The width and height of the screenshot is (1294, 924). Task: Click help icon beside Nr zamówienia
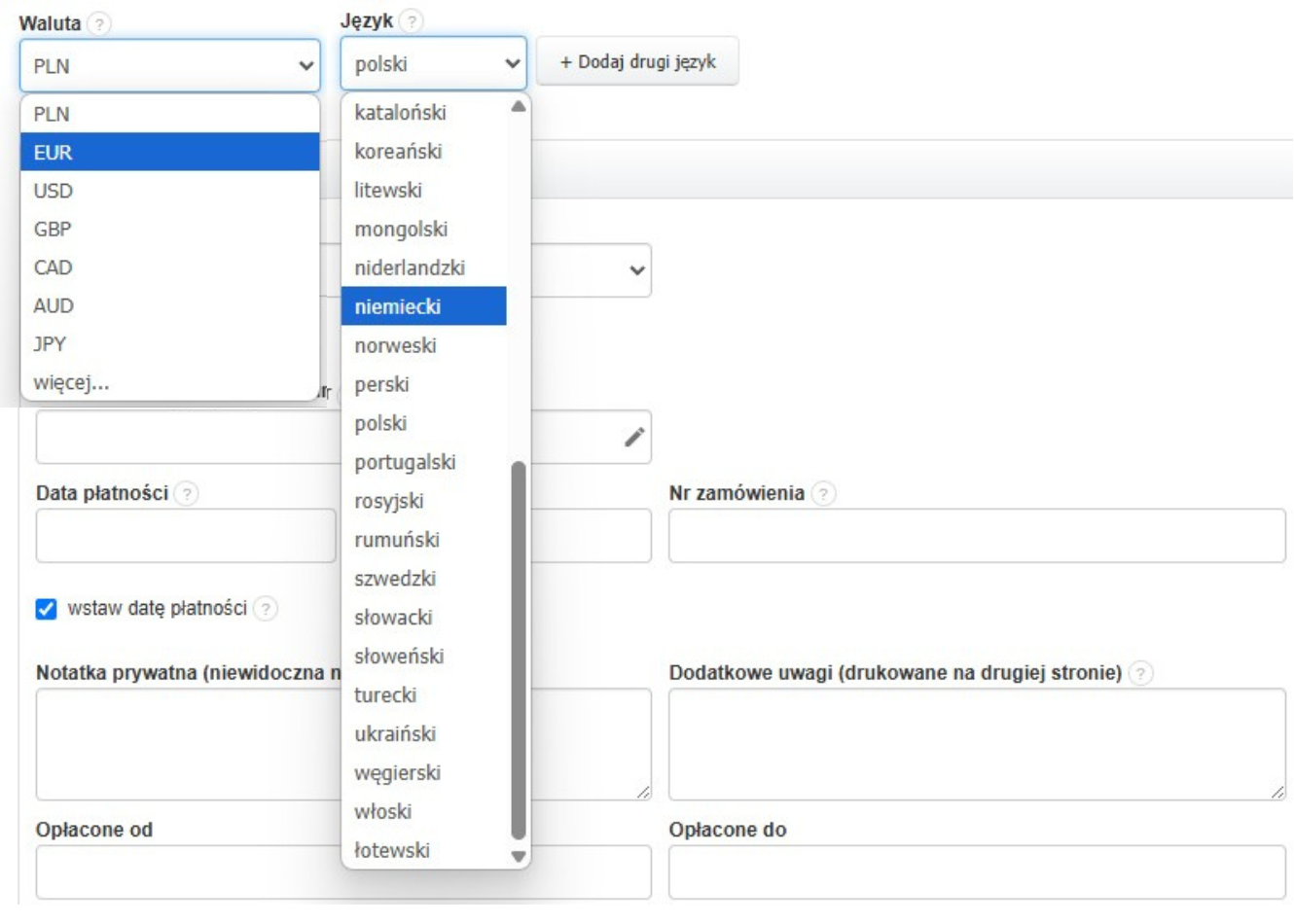[823, 494]
